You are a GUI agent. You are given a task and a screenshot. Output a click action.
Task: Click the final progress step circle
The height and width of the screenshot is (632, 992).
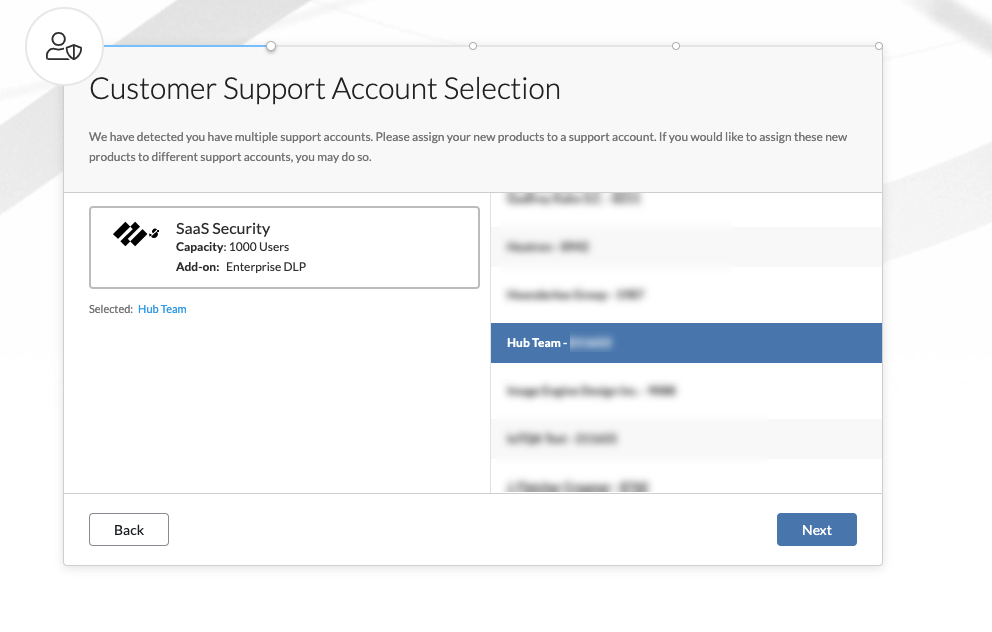[x=878, y=46]
